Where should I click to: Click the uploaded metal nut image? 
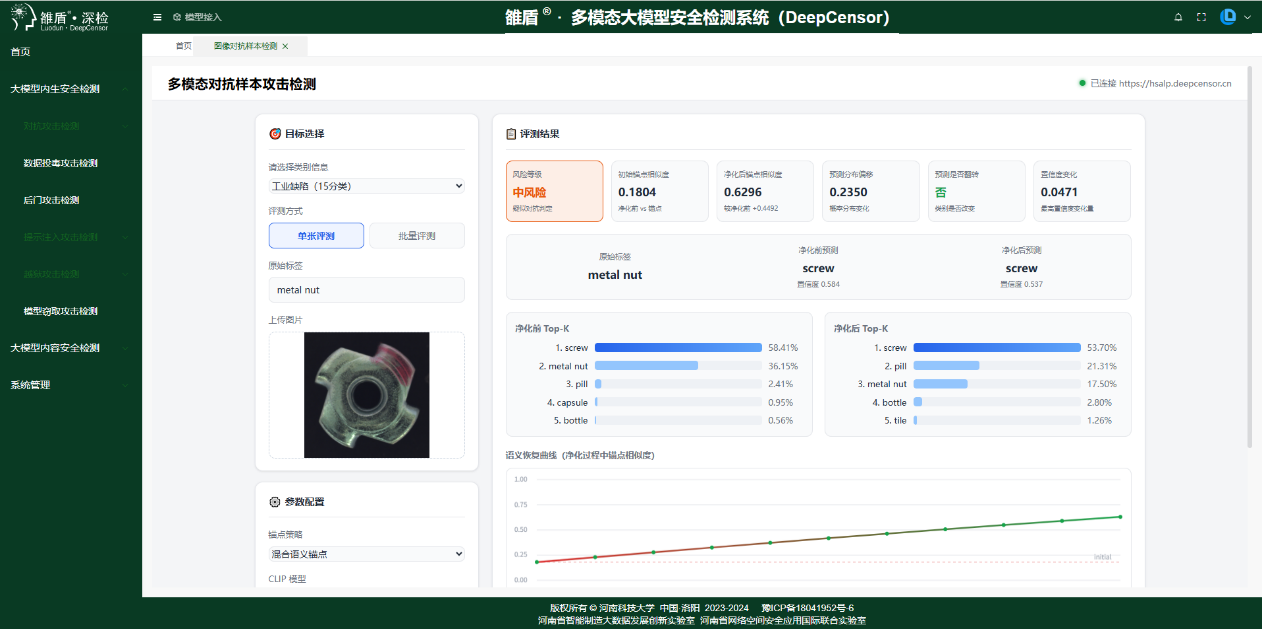pyautogui.click(x=366, y=395)
